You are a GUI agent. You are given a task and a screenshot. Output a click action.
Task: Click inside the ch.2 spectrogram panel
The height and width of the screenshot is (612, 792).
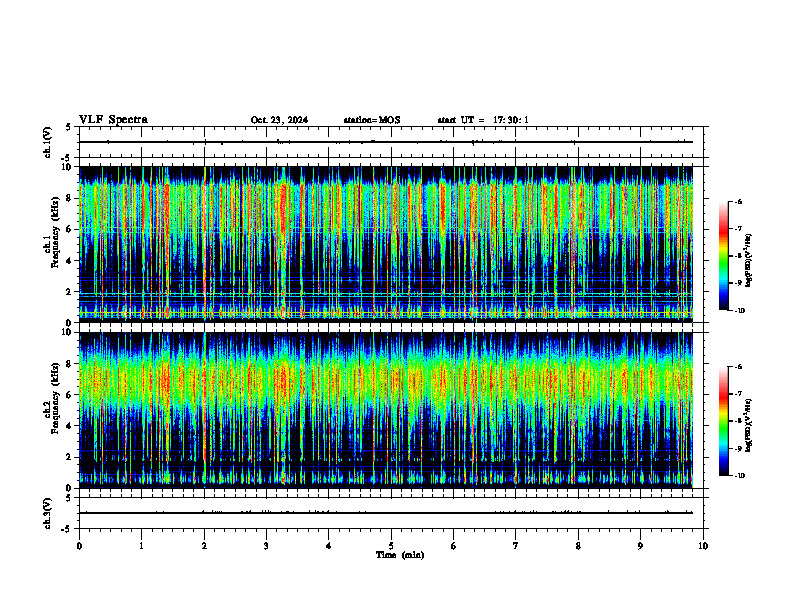click(386, 410)
